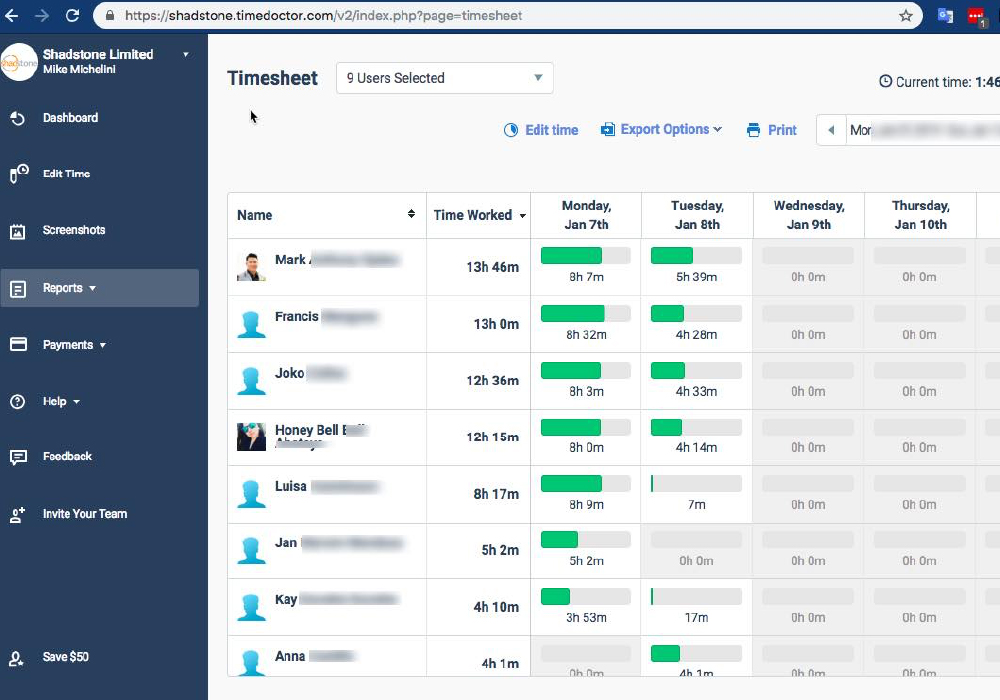
Task: Click the Save $50 link
Action: click(65, 657)
